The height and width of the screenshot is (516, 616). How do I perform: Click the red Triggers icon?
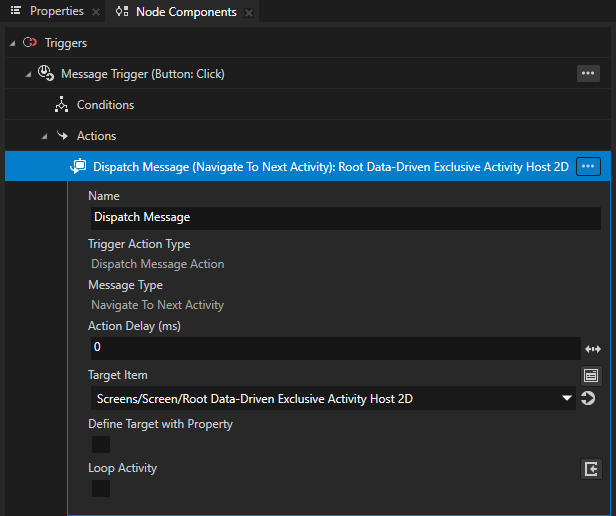coord(30,42)
